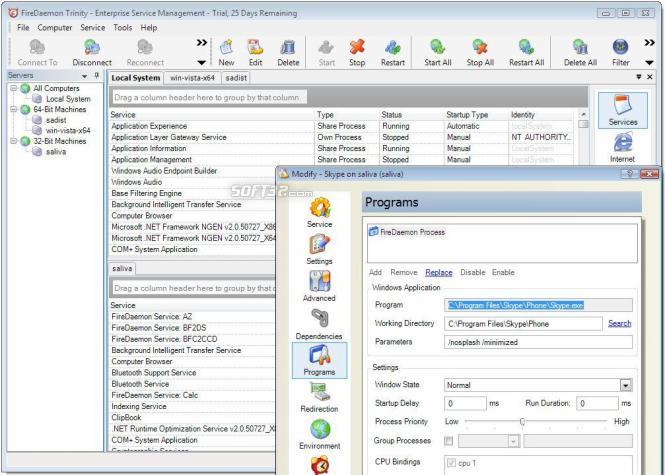Pin the Servers panel

click(x=97, y=75)
